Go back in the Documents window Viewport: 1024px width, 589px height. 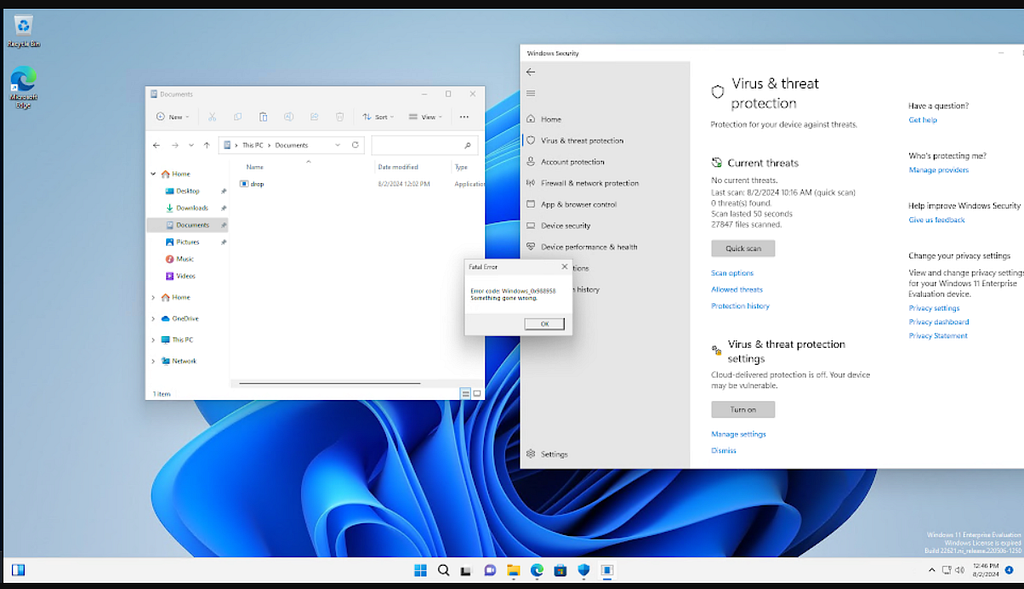pyautogui.click(x=157, y=145)
